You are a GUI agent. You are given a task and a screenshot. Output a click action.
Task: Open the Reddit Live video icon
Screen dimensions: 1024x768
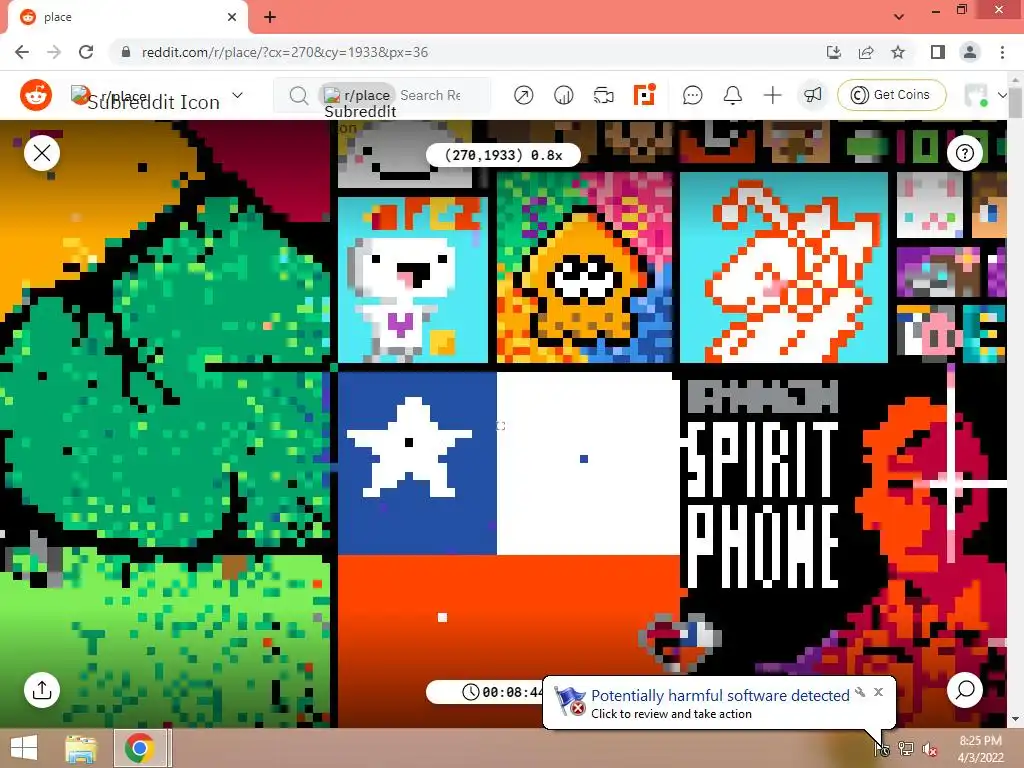(x=603, y=95)
